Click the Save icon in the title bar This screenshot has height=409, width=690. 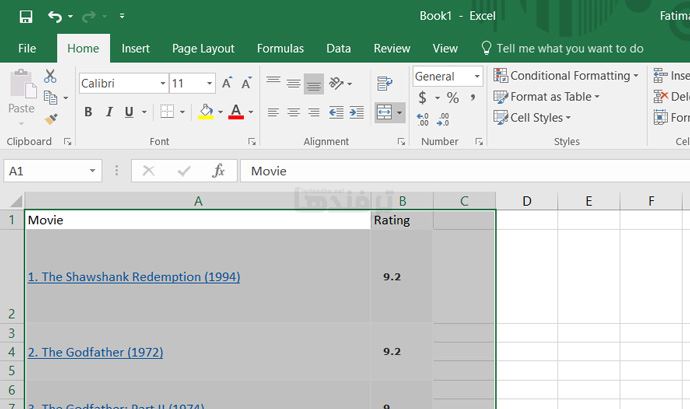point(26,17)
